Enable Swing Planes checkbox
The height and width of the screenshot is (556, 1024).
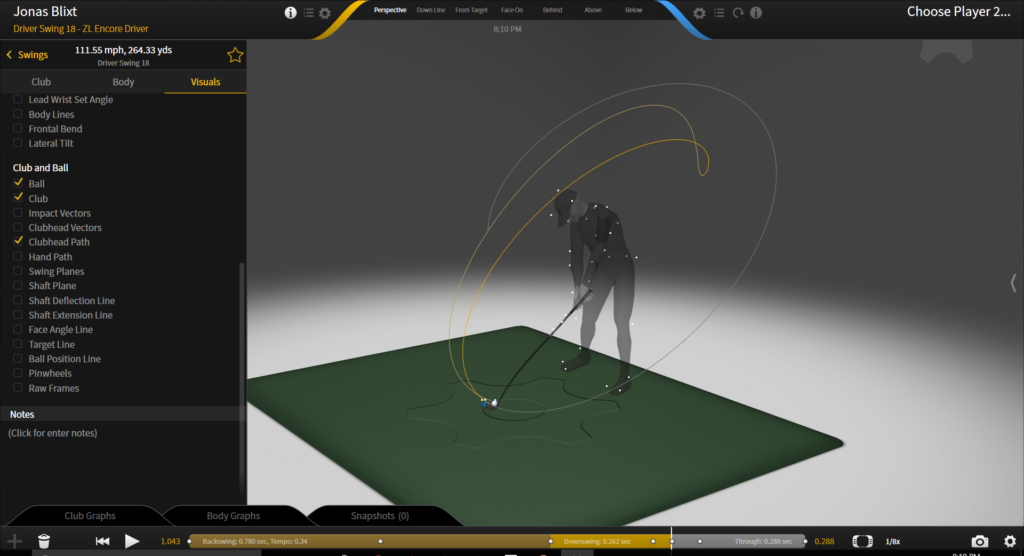pyautogui.click(x=18, y=271)
